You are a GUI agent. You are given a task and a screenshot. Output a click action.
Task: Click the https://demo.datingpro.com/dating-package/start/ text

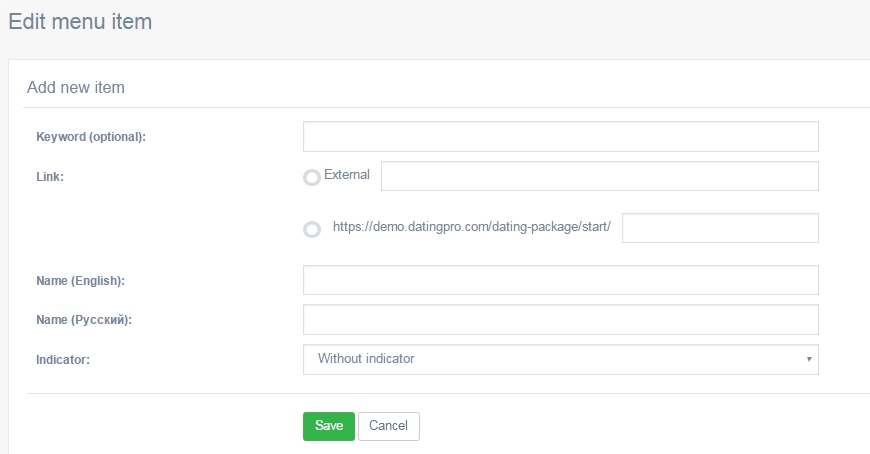(x=472, y=226)
